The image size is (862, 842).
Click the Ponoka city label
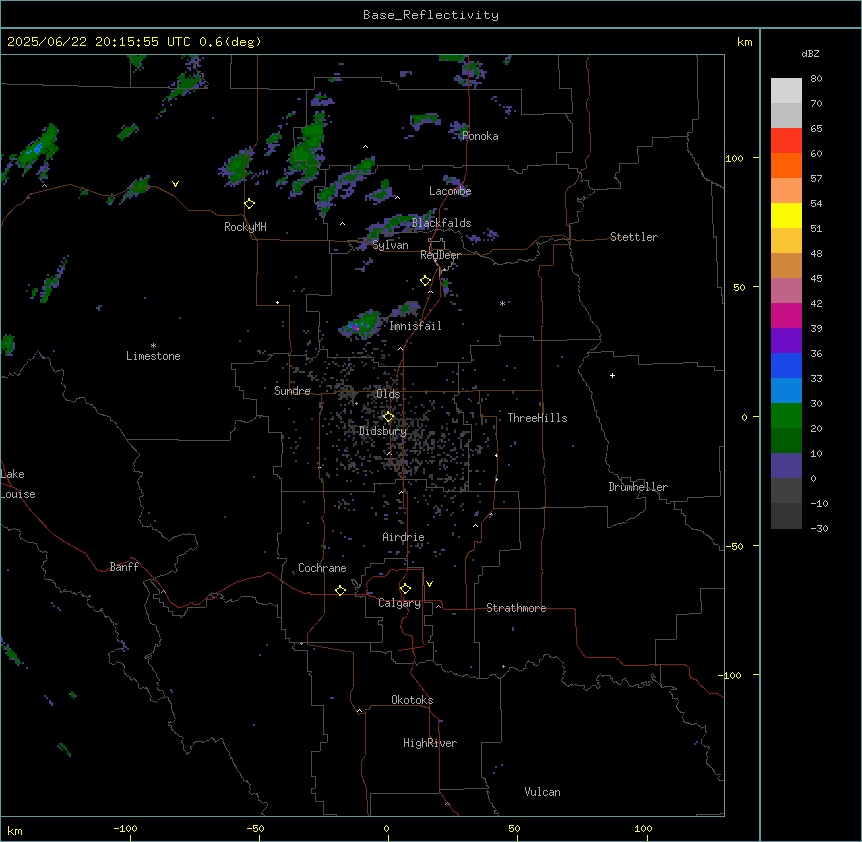[x=480, y=136]
